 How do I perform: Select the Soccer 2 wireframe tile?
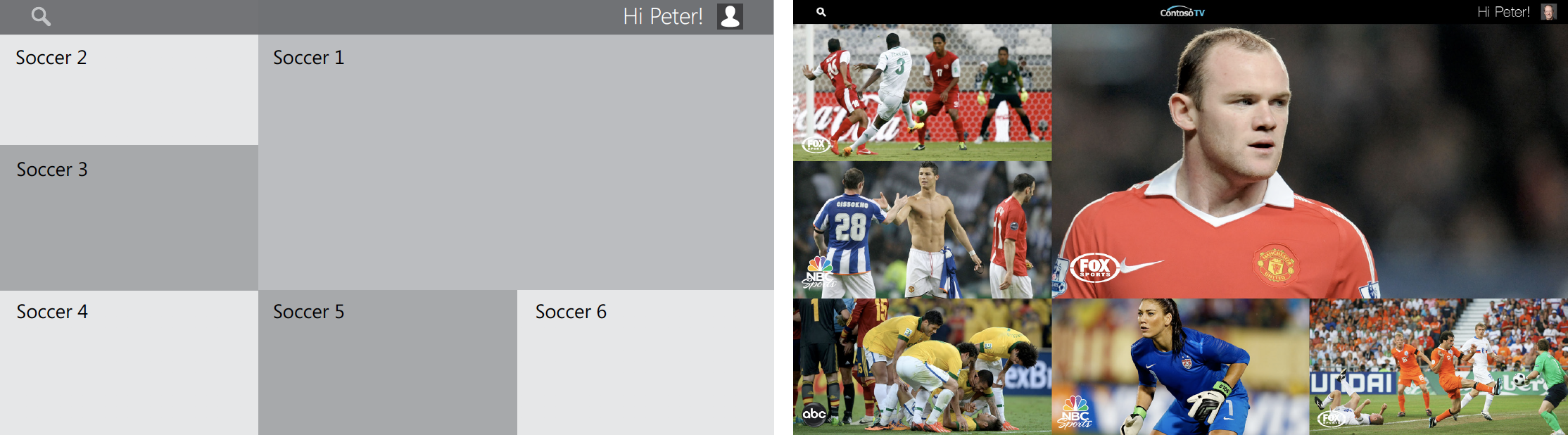(x=129, y=89)
